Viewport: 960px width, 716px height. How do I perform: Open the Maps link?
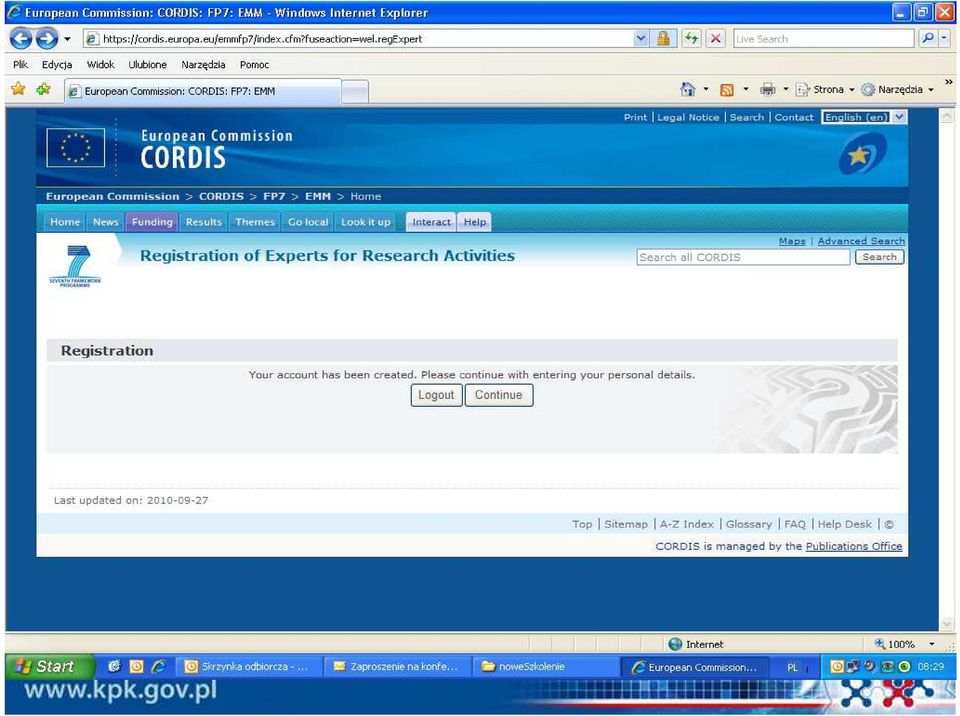coord(792,241)
